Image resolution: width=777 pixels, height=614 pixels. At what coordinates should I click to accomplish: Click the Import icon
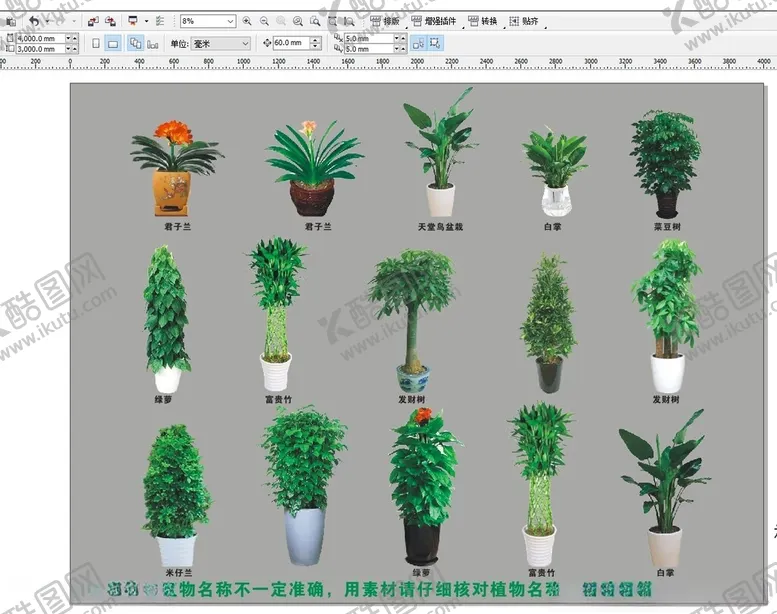point(93,21)
